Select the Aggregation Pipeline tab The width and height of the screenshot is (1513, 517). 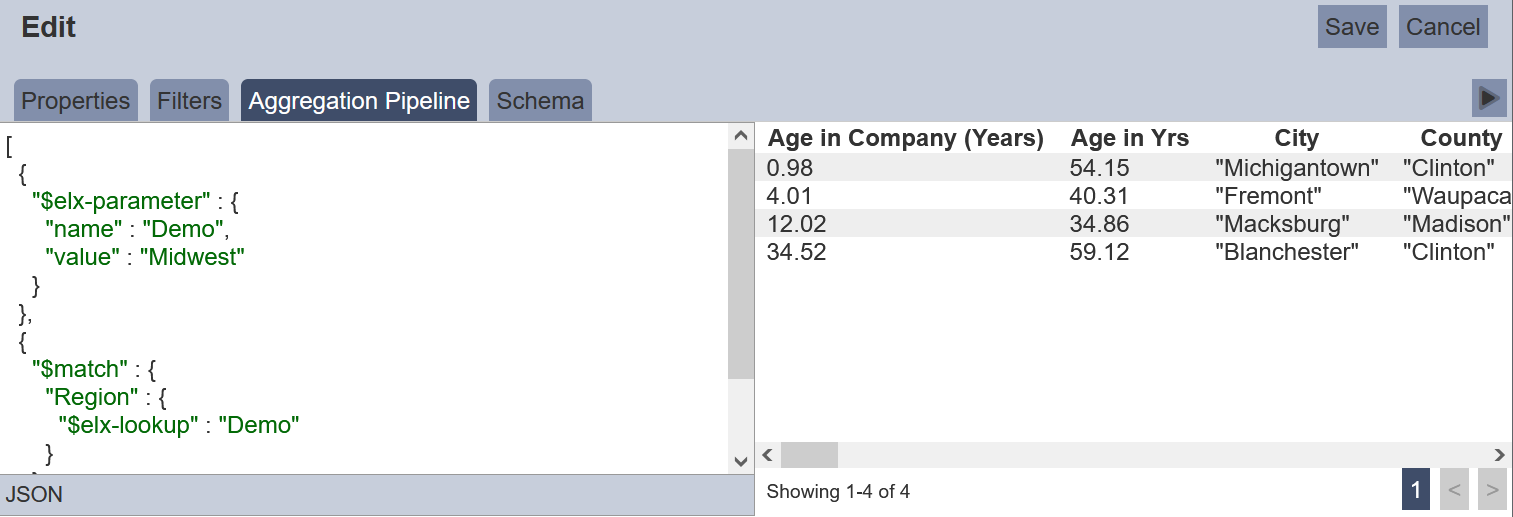359,101
